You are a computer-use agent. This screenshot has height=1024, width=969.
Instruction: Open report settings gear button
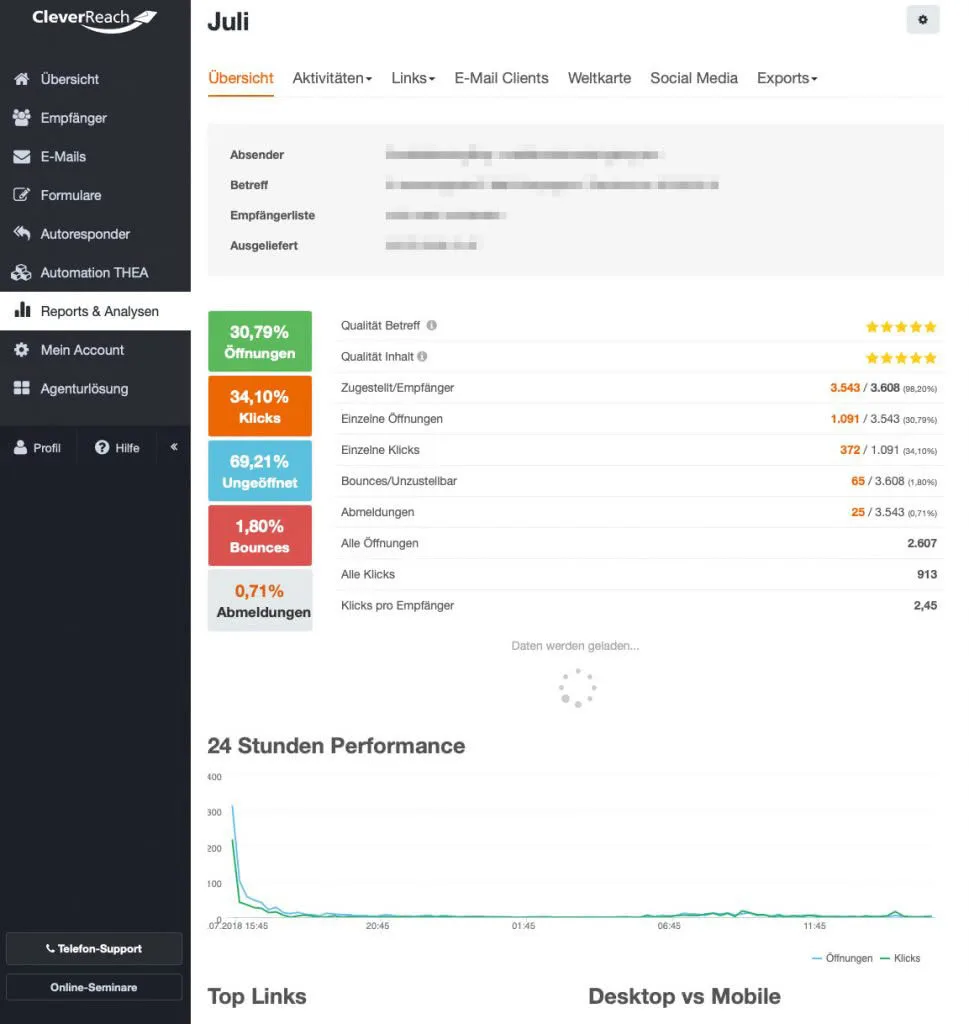923,20
